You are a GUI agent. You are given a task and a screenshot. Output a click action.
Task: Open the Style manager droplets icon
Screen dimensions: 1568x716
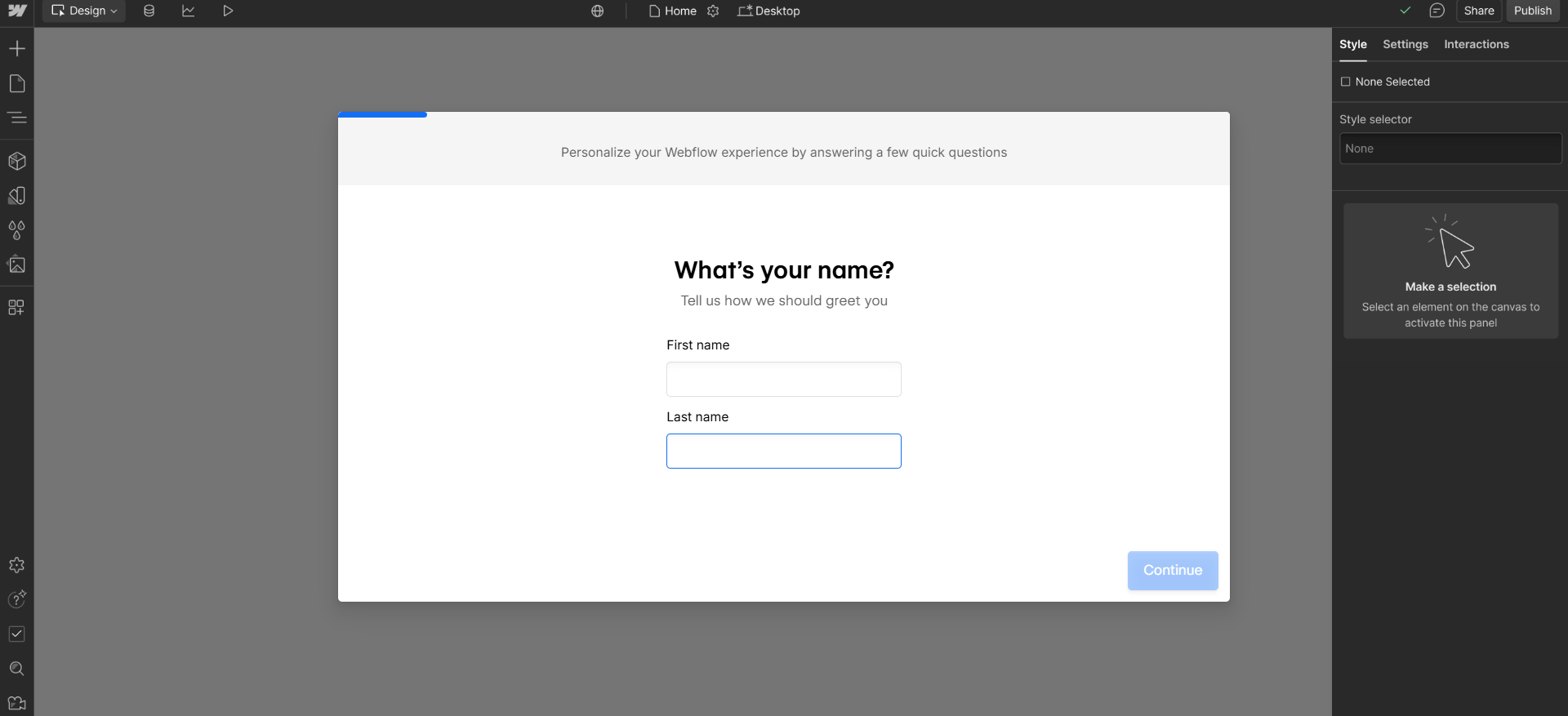pos(17,230)
